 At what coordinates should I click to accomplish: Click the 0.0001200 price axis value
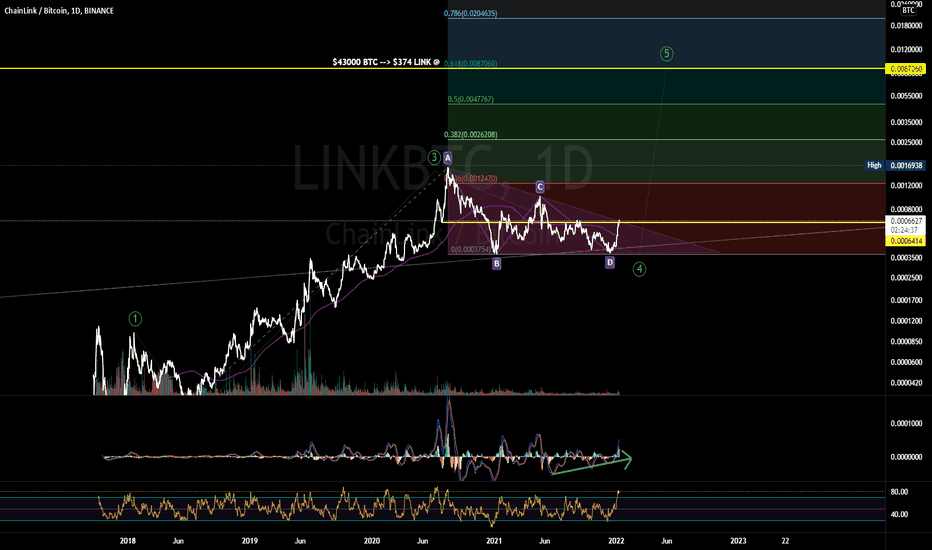click(906, 321)
